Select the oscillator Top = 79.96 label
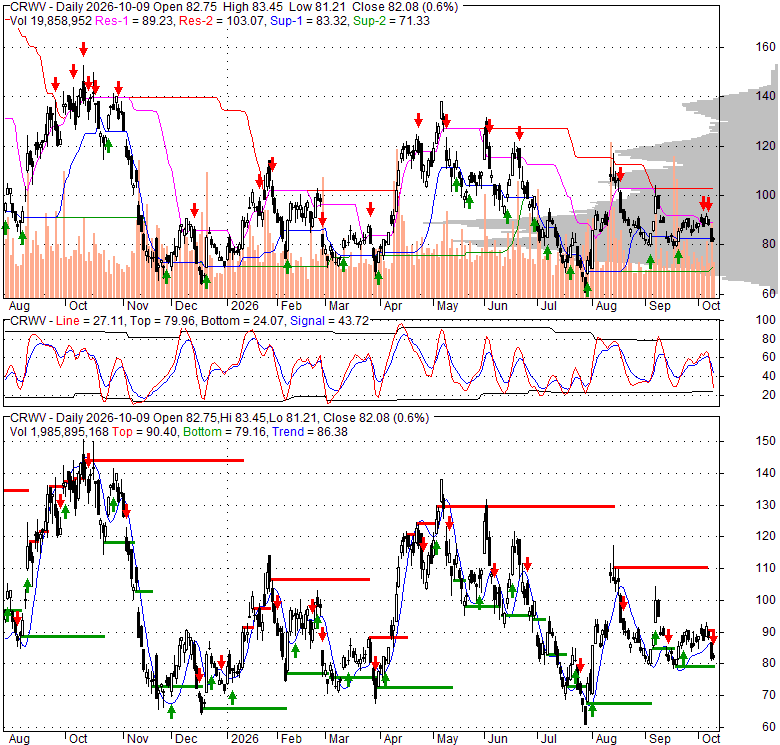 tap(163, 321)
